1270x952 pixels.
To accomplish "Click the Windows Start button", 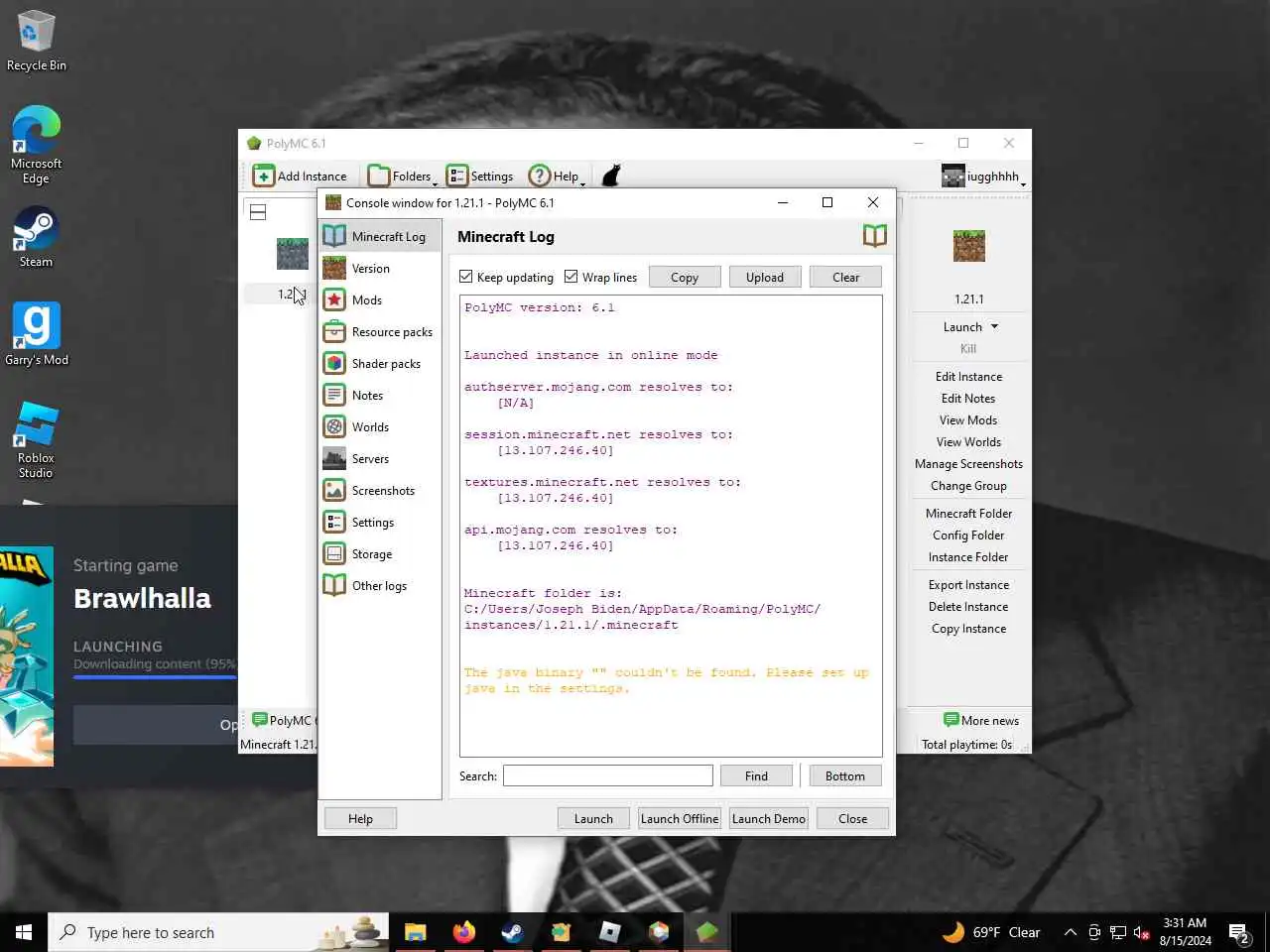I will [x=24, y=932].
